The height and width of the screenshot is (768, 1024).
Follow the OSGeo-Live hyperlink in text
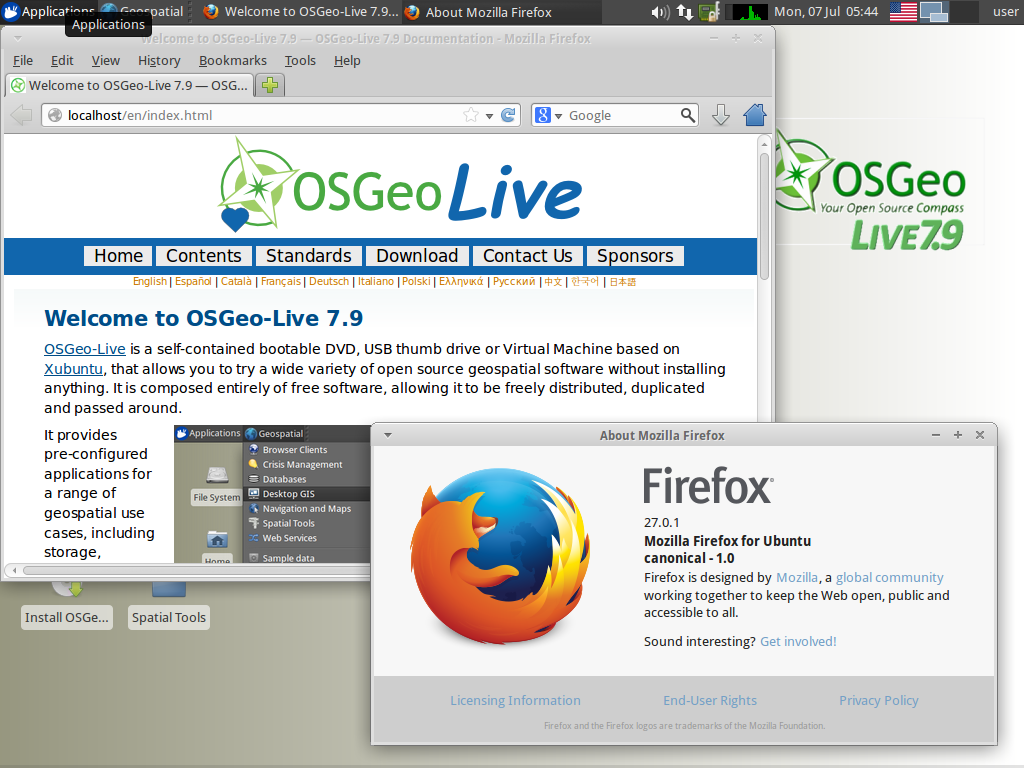pos(84,349)
